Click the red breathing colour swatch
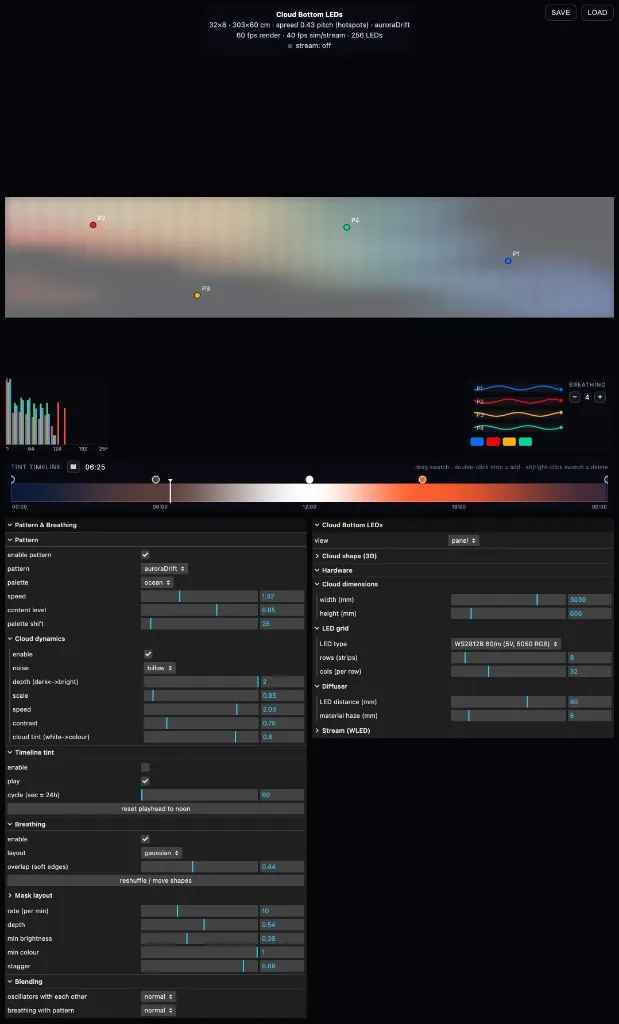Screen dimensions: 619x1024 [493, 441]
